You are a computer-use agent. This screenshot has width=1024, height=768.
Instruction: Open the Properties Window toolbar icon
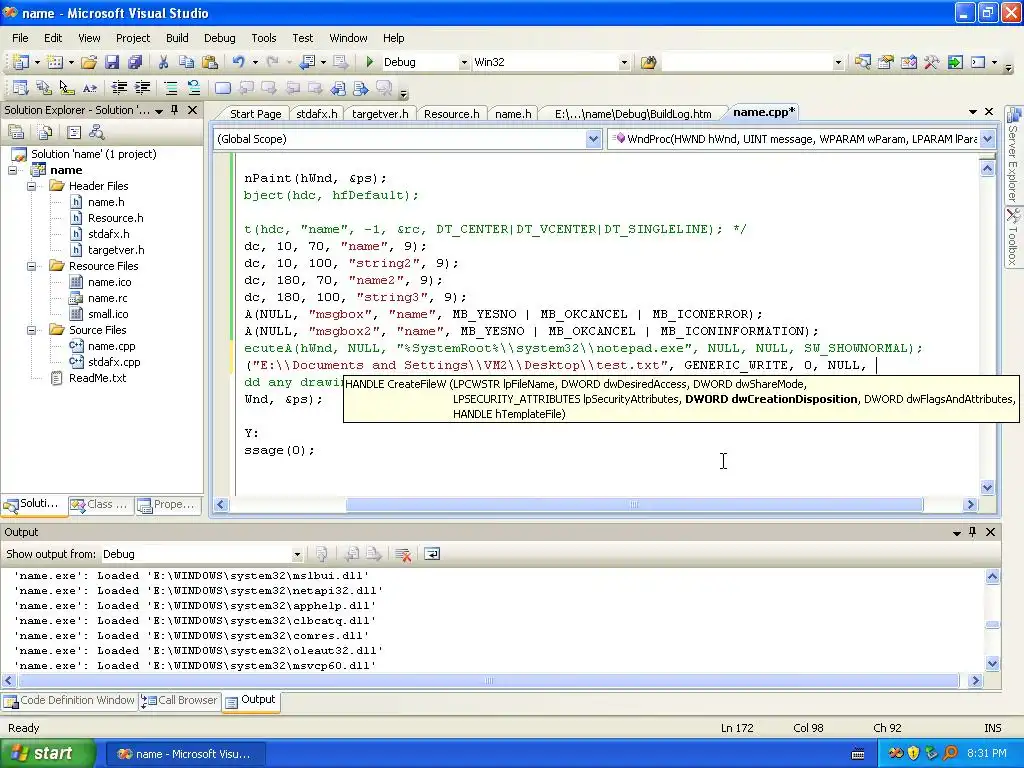[x=886, y=62]
